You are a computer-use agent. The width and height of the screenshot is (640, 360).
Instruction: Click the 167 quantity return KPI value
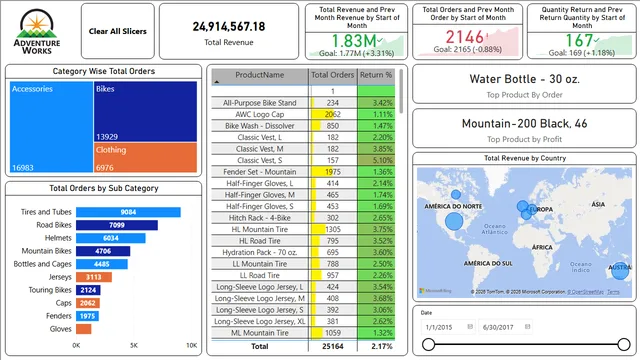tap(579, 40)
